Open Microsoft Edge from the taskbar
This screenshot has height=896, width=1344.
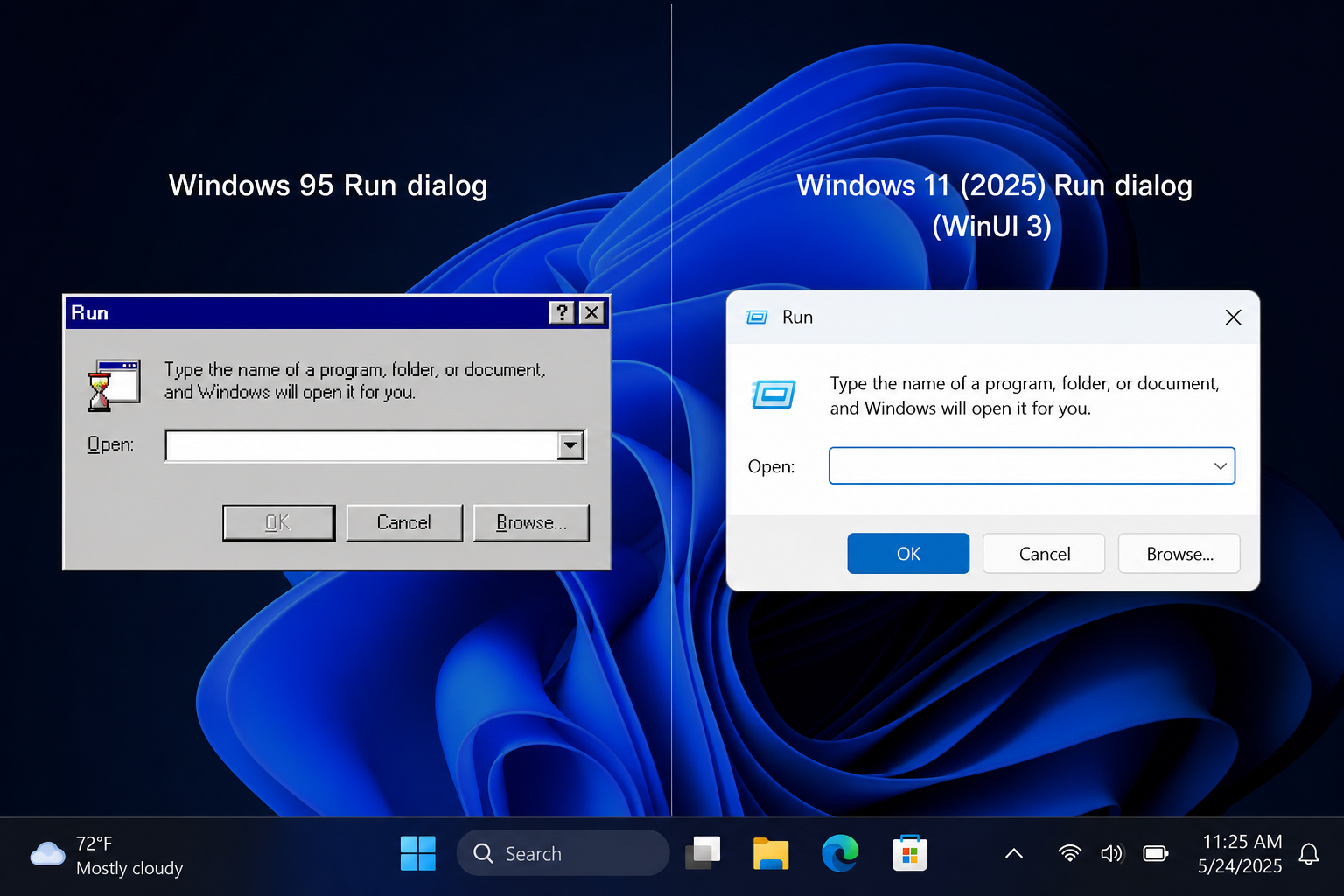pos(840,853)
